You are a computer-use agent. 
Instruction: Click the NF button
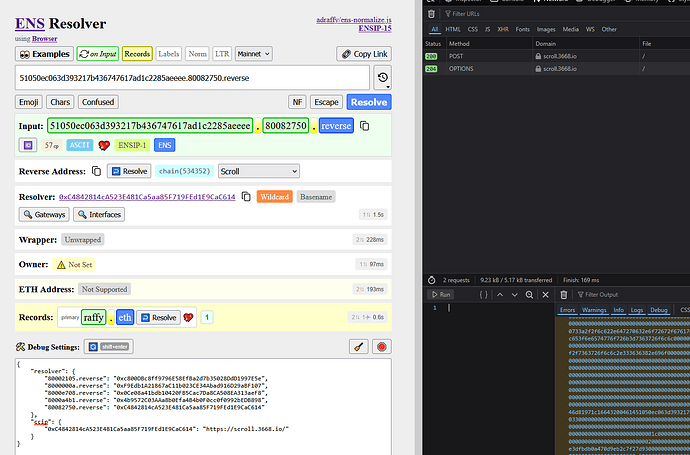coord(297,102)
